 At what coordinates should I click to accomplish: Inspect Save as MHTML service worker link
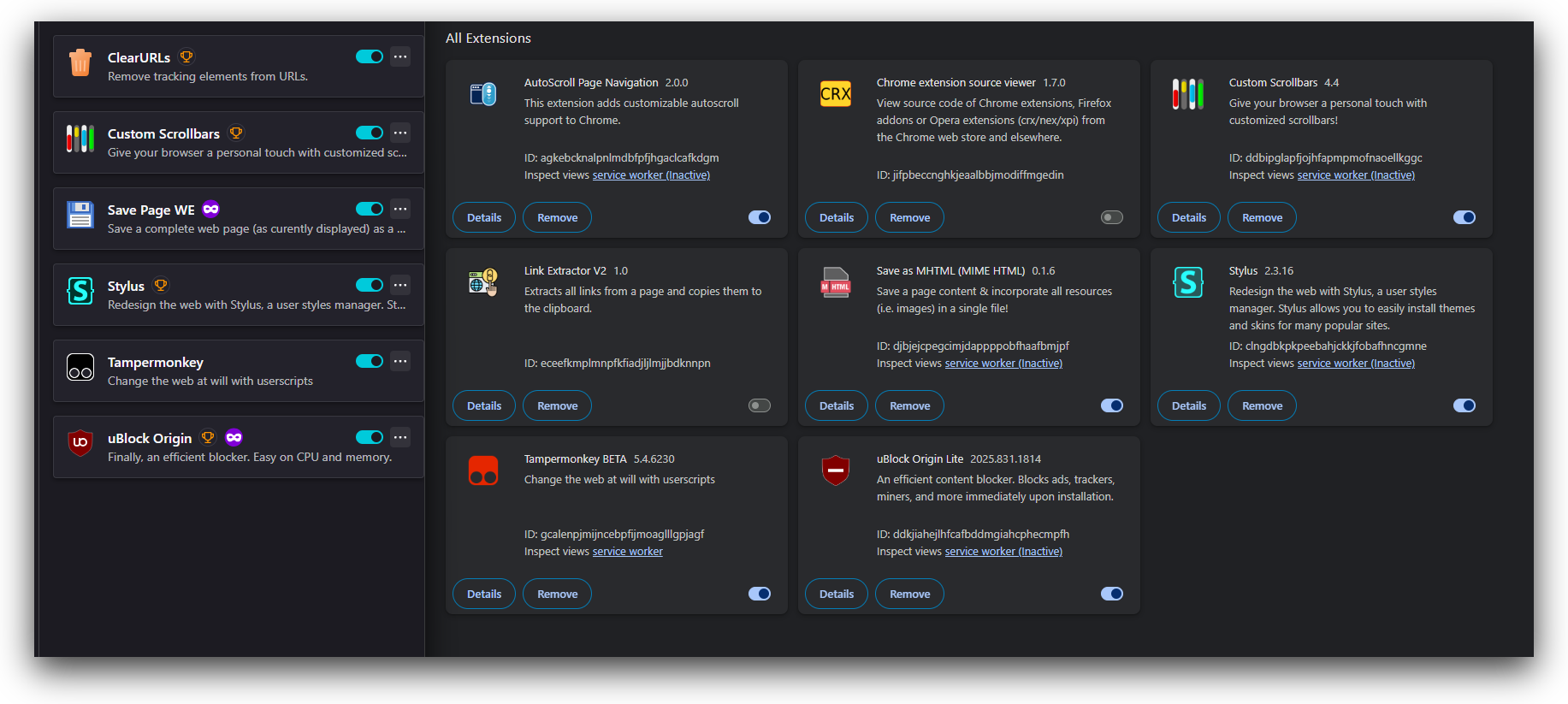tap(1003, 364)
